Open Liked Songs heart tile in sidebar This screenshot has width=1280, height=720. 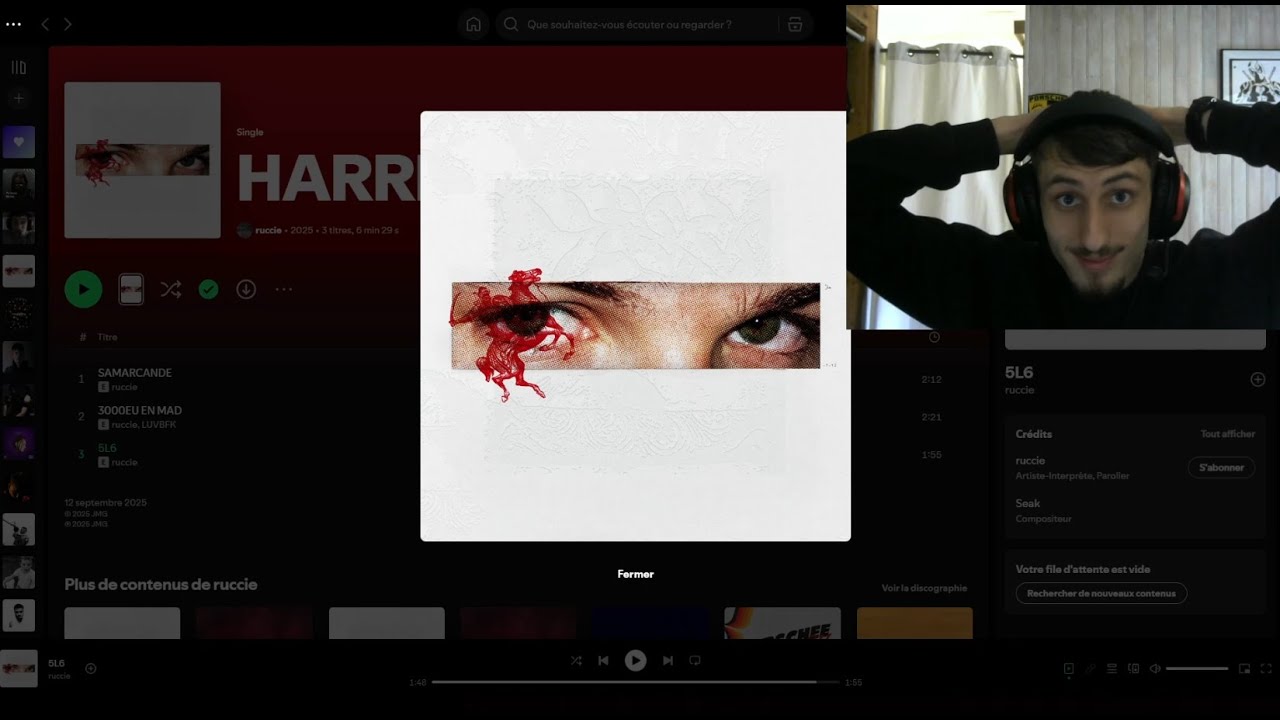pyautogui.click(x=18, y=142)
